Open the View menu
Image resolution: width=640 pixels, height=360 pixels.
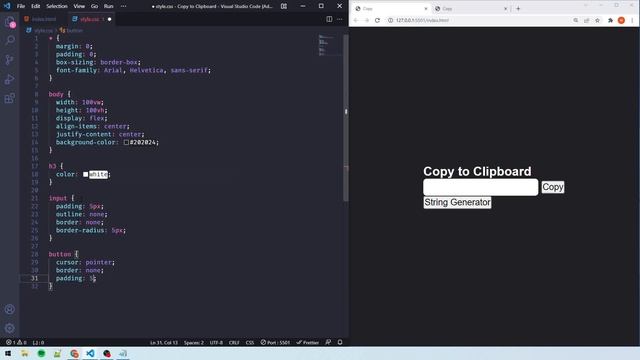pos(79,6)
